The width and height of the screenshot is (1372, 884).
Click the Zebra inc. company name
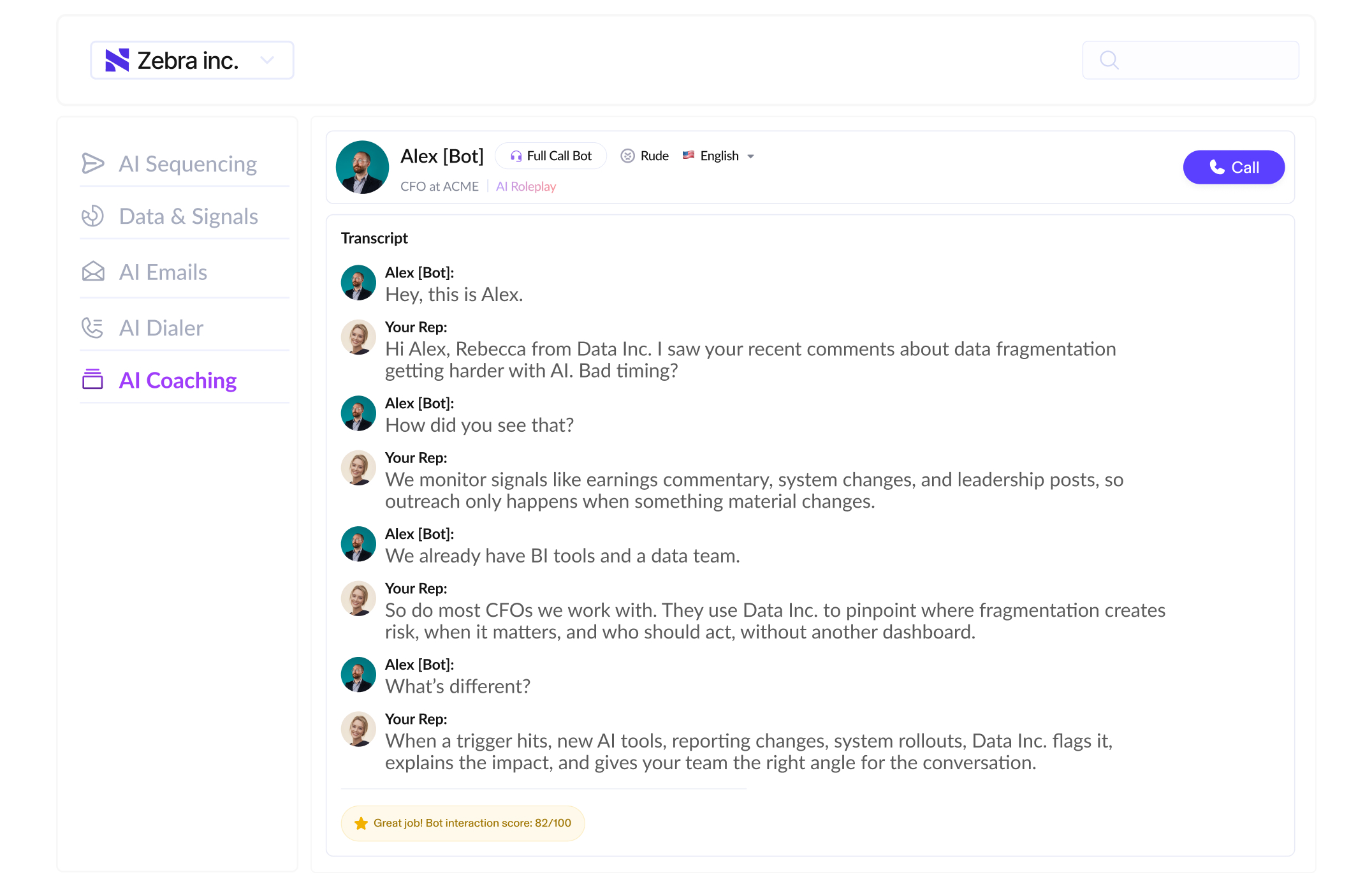(x=188, y=61)
